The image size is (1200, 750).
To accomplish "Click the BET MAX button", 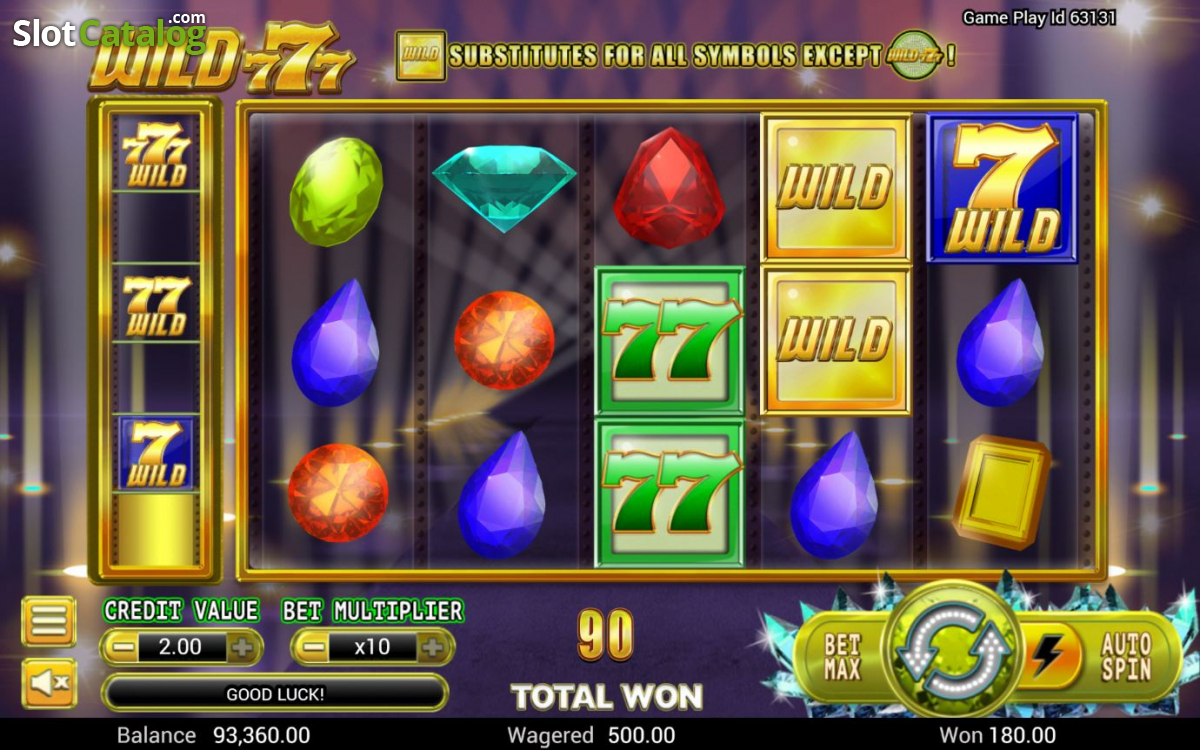I will tap(842, 656).
